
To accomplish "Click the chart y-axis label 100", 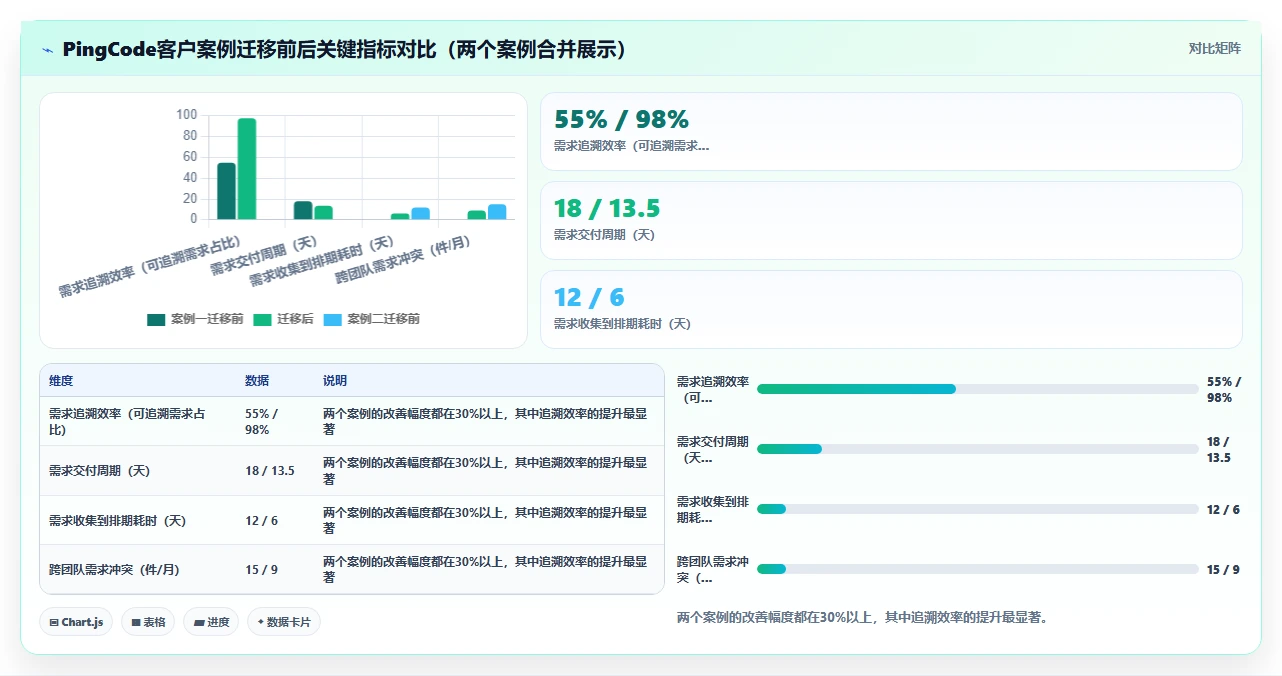I will coord(187,115).
